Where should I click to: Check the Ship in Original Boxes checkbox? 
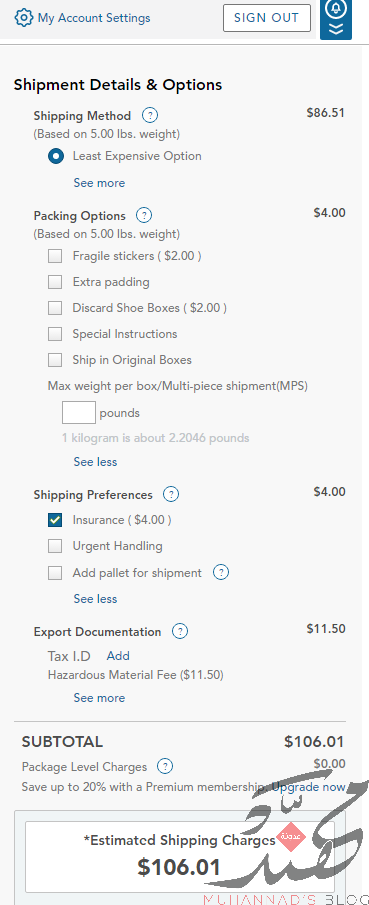pyautogui.click(x=55, y=360)
